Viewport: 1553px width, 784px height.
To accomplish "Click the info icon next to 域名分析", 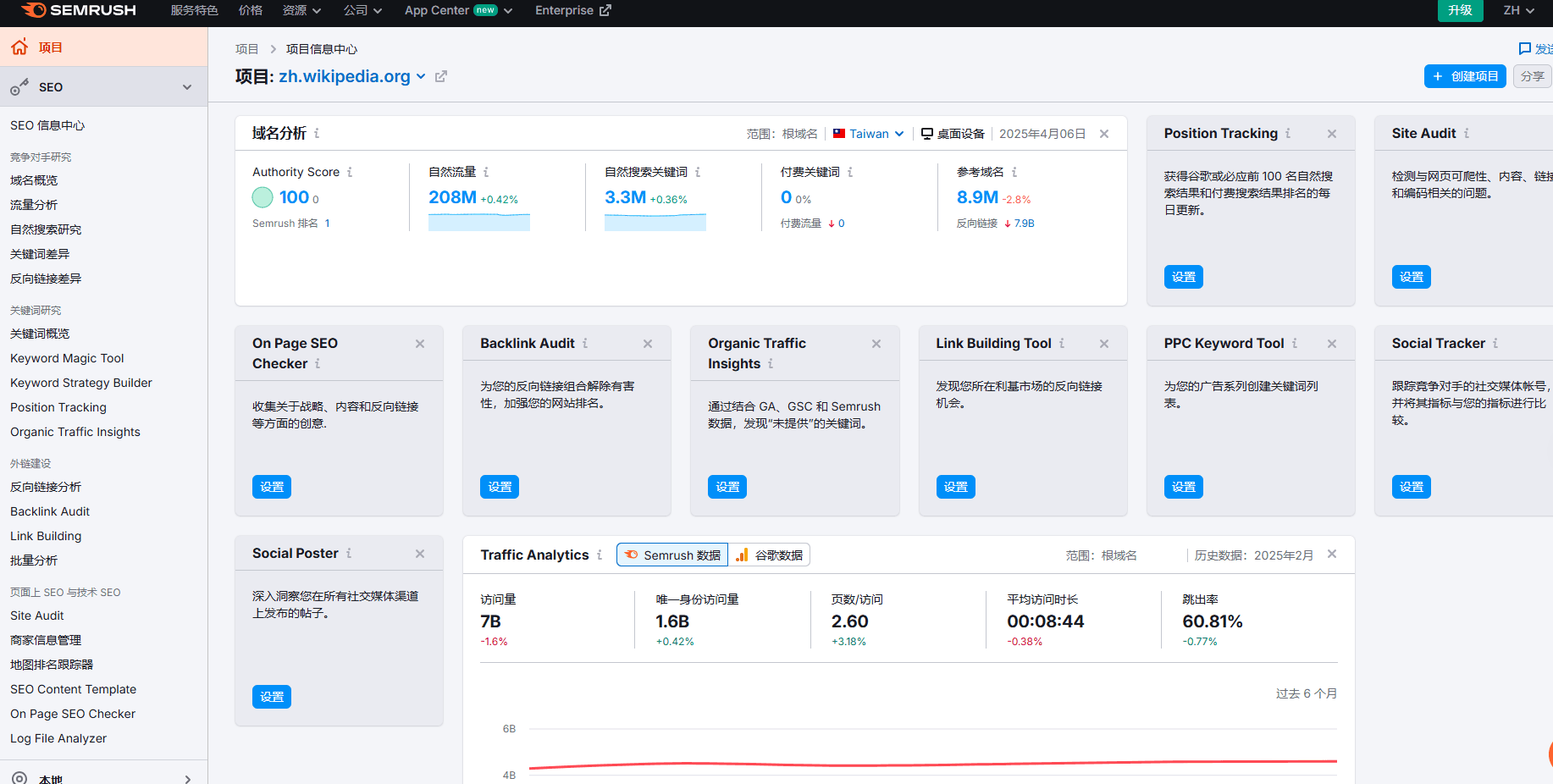I will 317,133.
